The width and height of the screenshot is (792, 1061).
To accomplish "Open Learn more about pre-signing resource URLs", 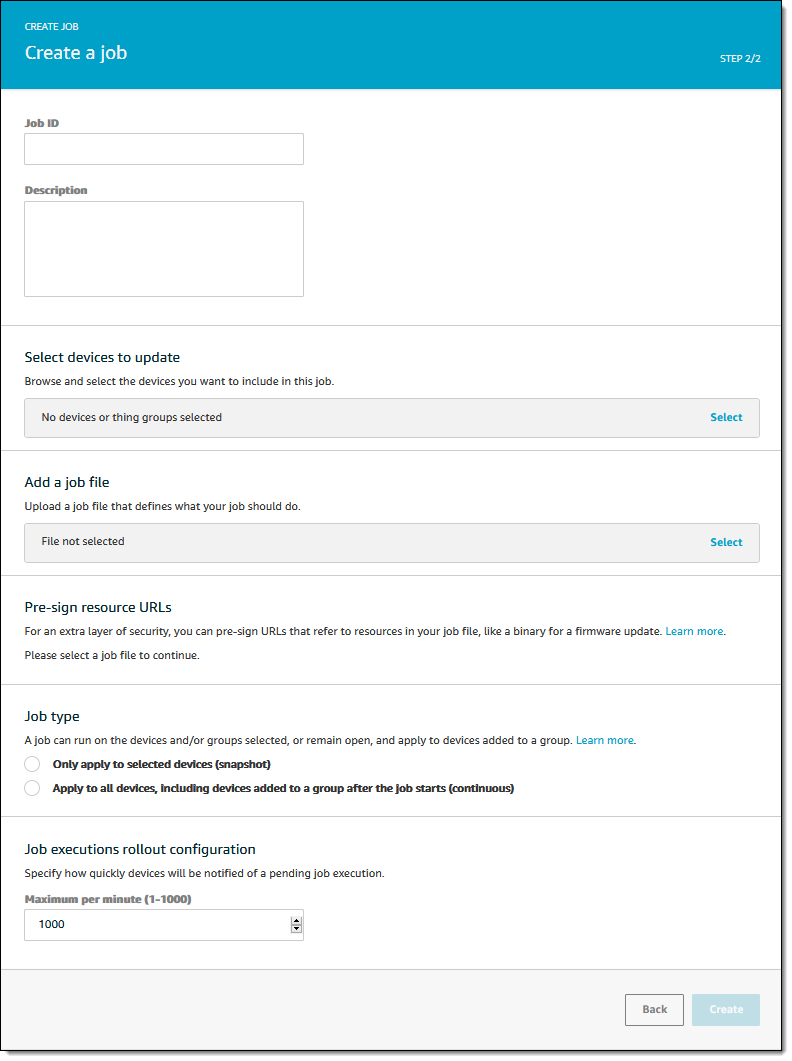I will coord(694,632).
